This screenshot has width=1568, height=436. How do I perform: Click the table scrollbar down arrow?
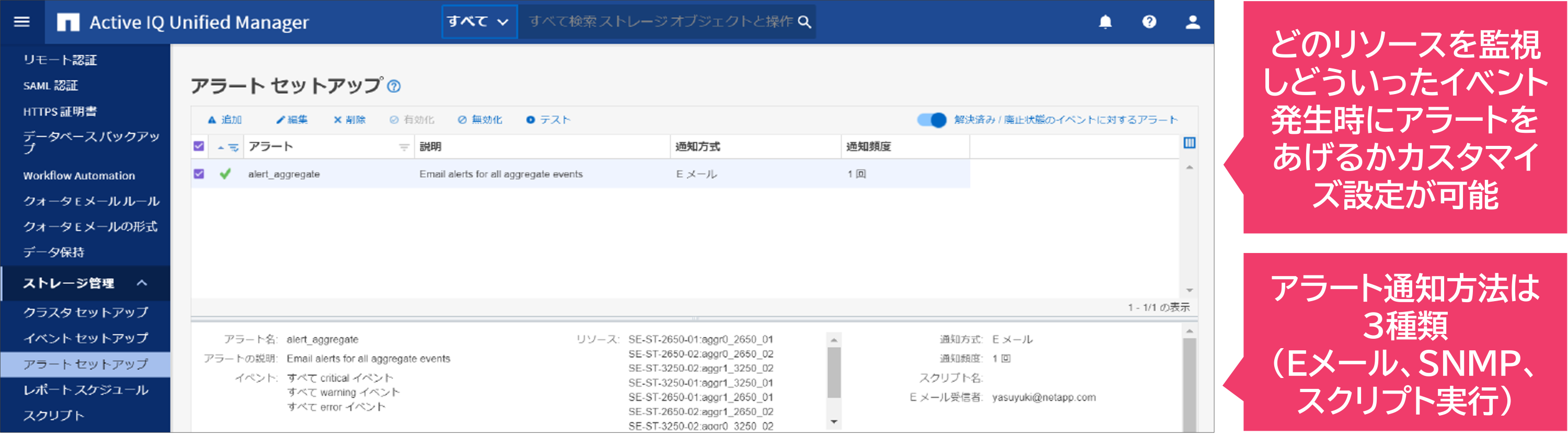(x=1190, y=291)
